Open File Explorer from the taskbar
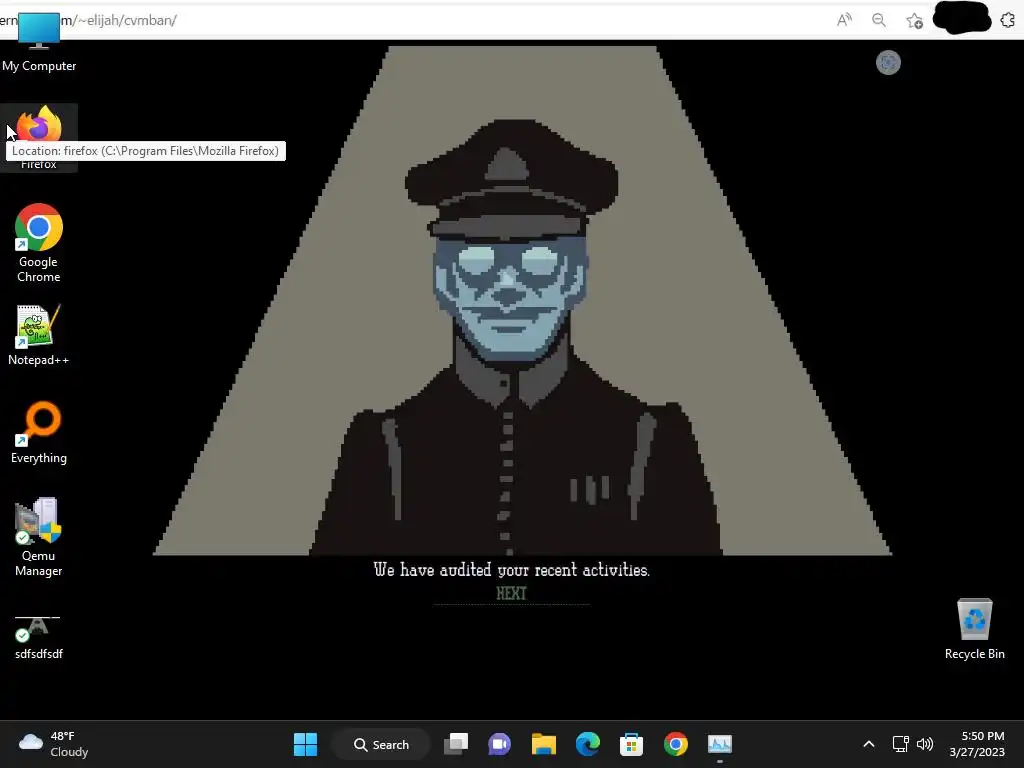The image size is (1024, 768). tap(543, 744)
